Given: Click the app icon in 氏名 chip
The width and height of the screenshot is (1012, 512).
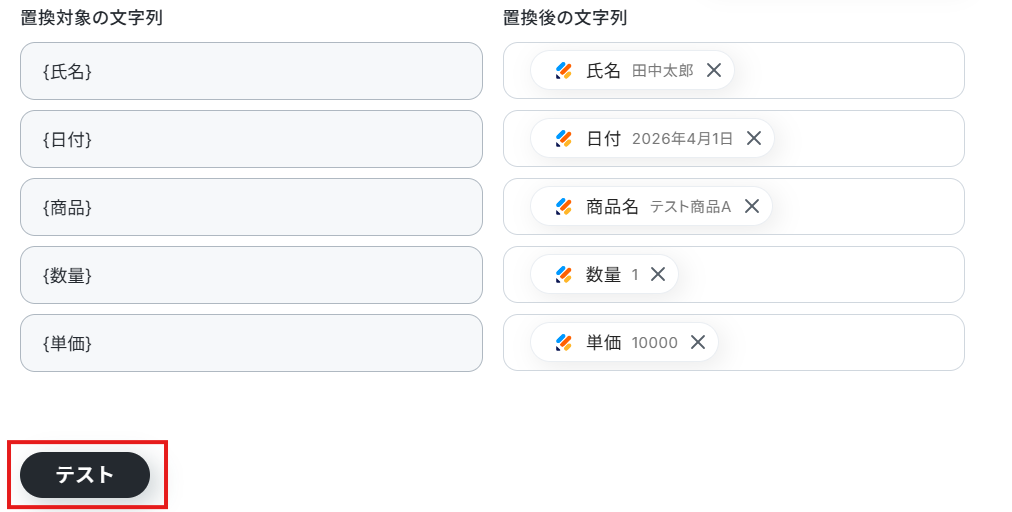Looking at the screenshot, I should [x=564, y=71].
